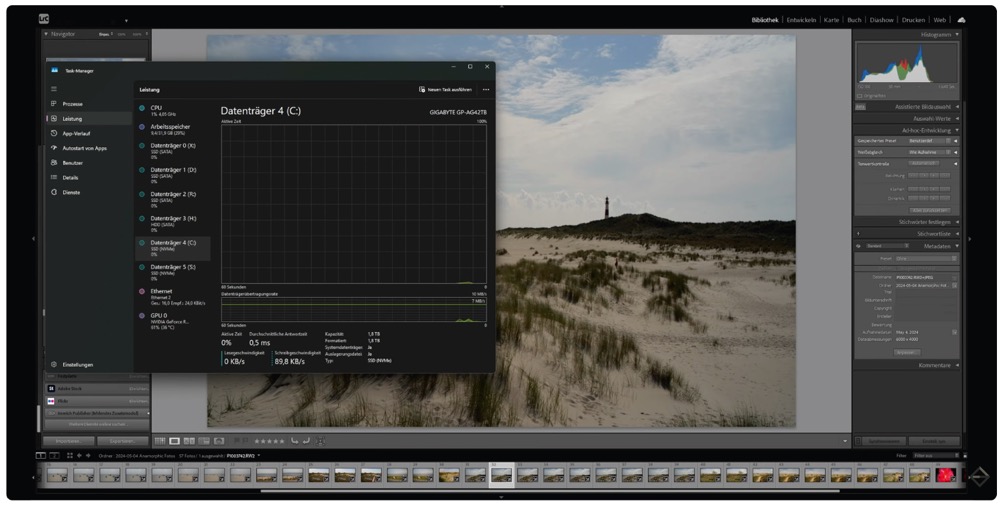Select the red-highlighted last filmstrip thumbnail

point(945,475)
